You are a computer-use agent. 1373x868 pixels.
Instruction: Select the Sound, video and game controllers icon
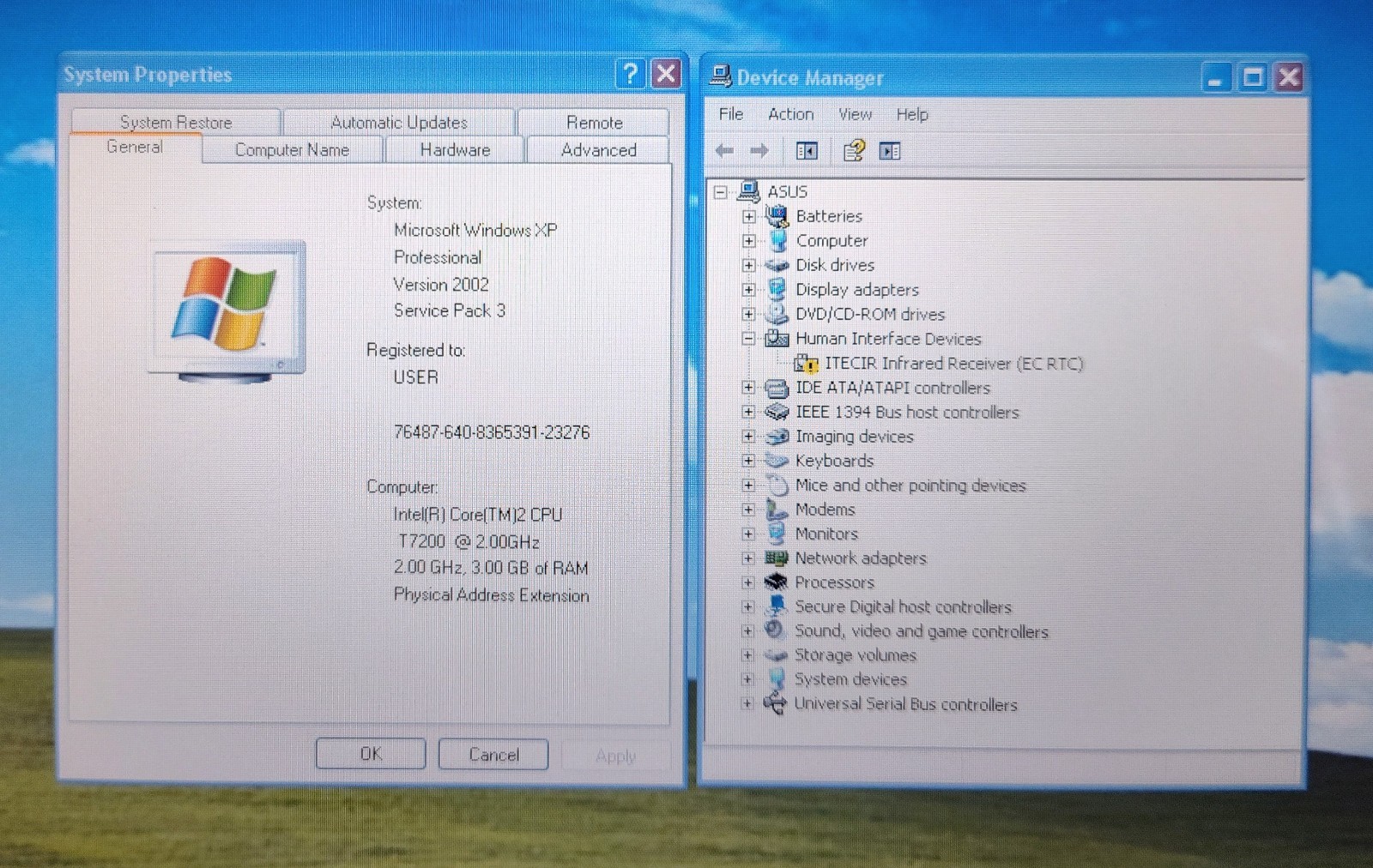click(775, 630)
